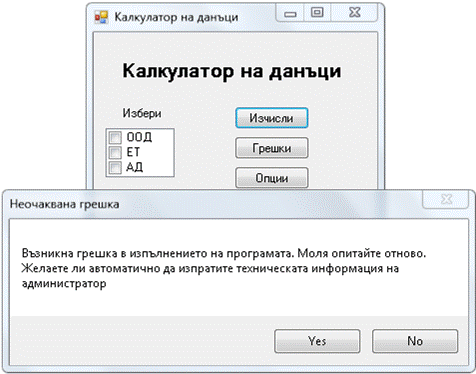
Task: Confirm with Yes in the error dialog
Action: point(317,341)
